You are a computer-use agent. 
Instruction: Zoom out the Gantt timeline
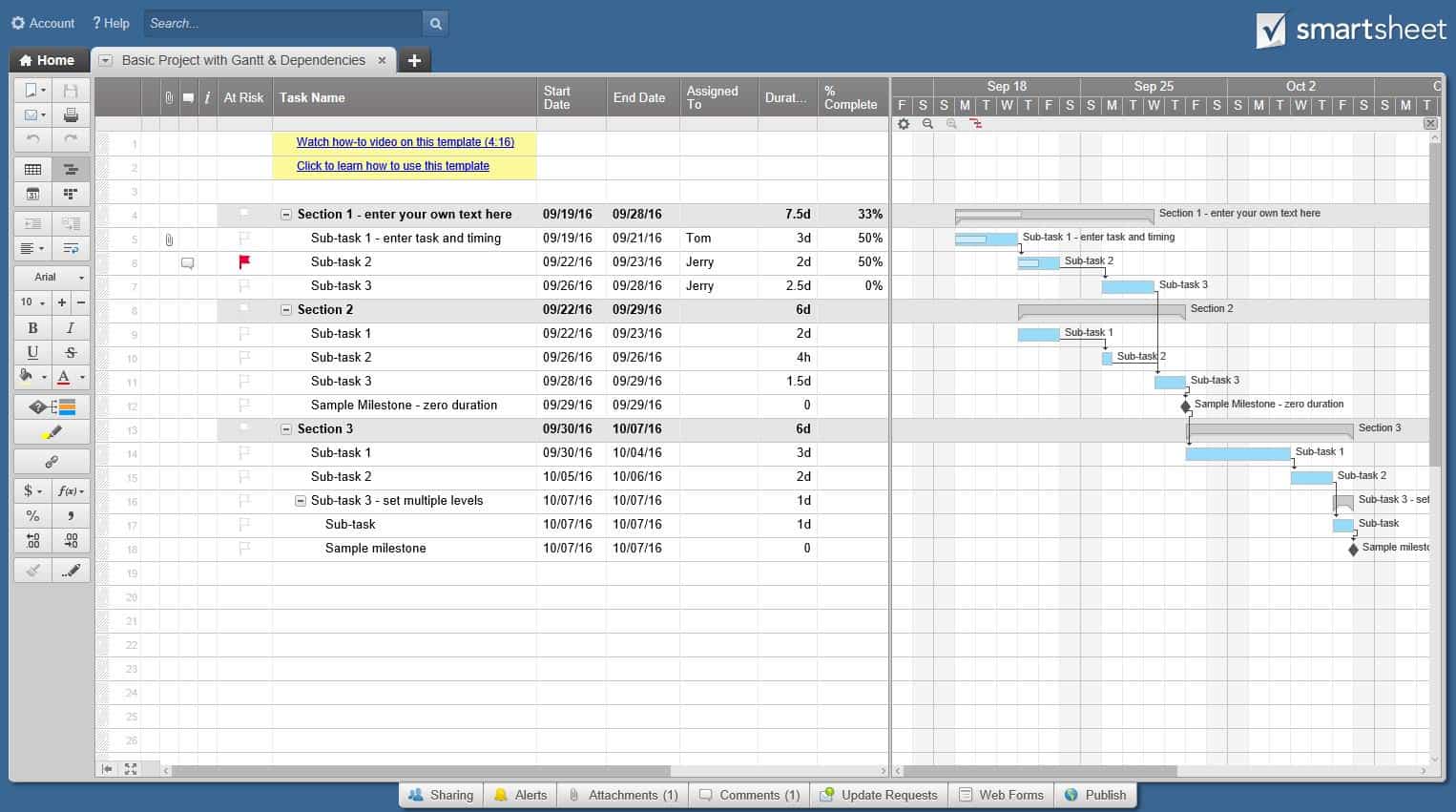coord(927,124)
